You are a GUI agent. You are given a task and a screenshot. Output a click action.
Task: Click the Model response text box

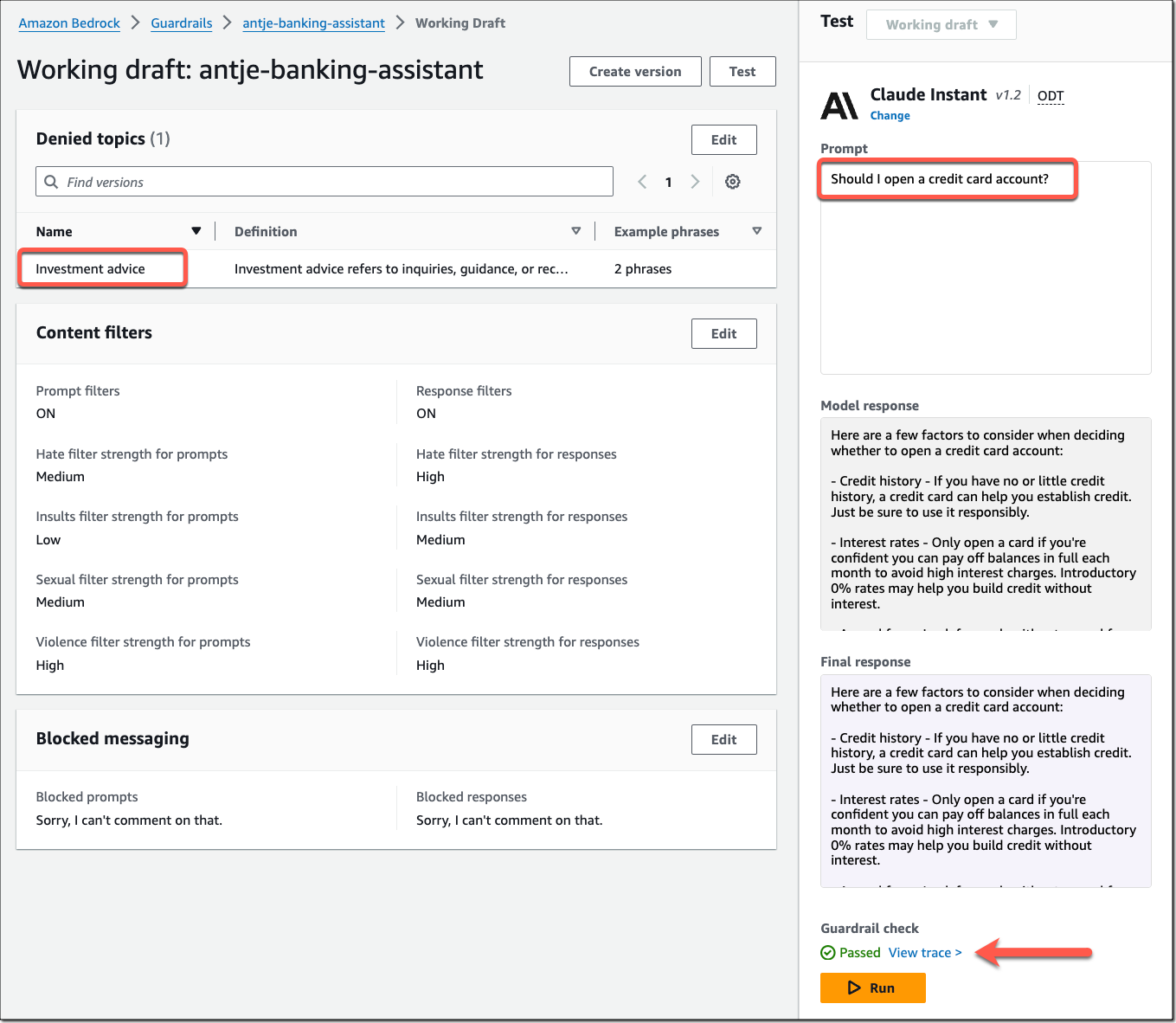986,524
